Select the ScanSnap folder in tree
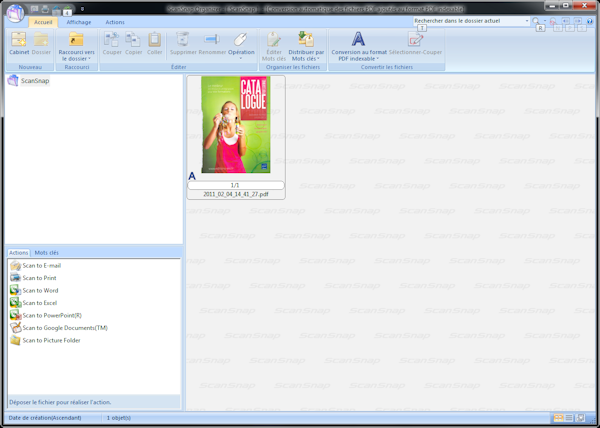The image size is (600, 428). pos(35,80)
